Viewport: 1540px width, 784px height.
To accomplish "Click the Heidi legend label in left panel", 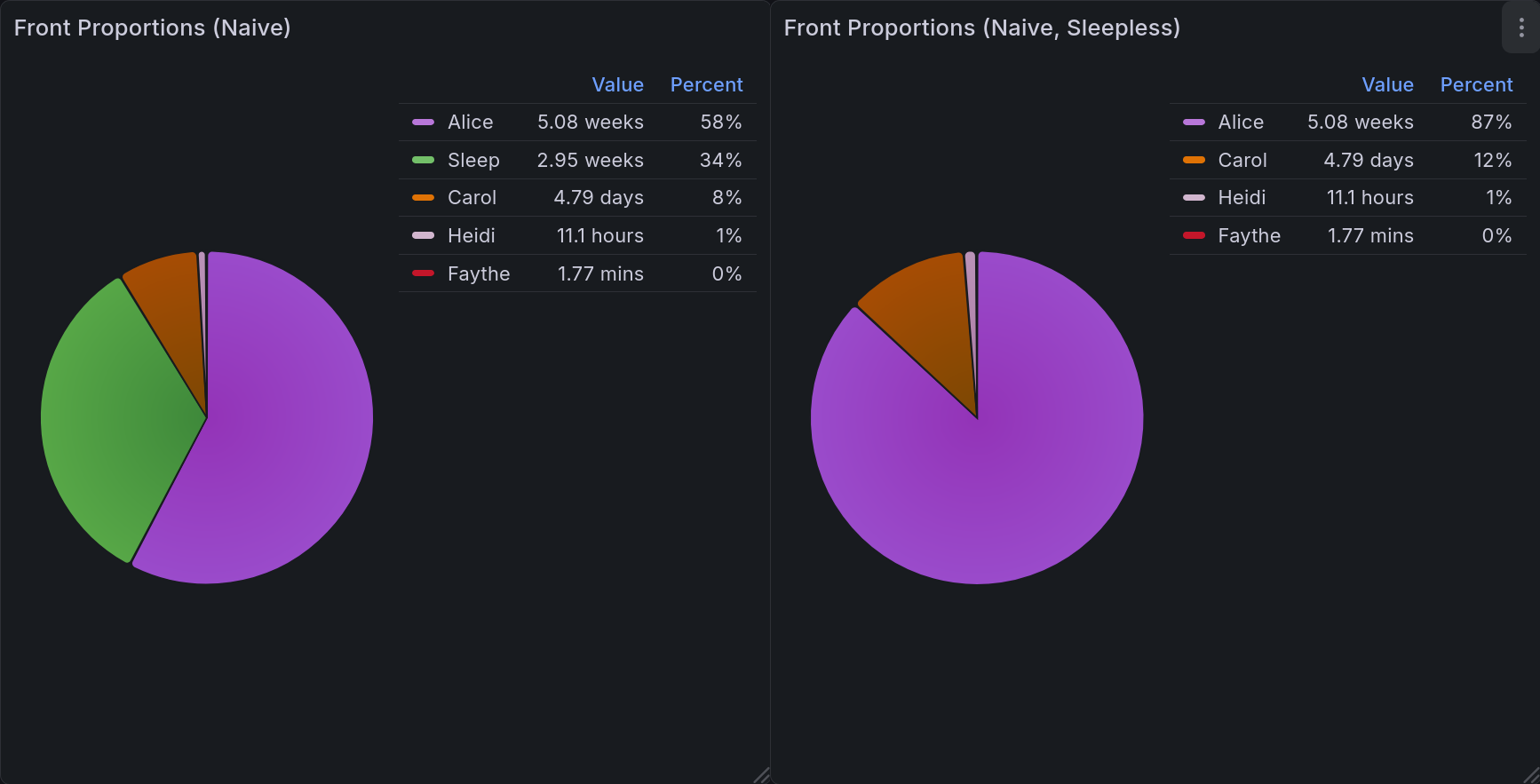I will pos(470,235).
